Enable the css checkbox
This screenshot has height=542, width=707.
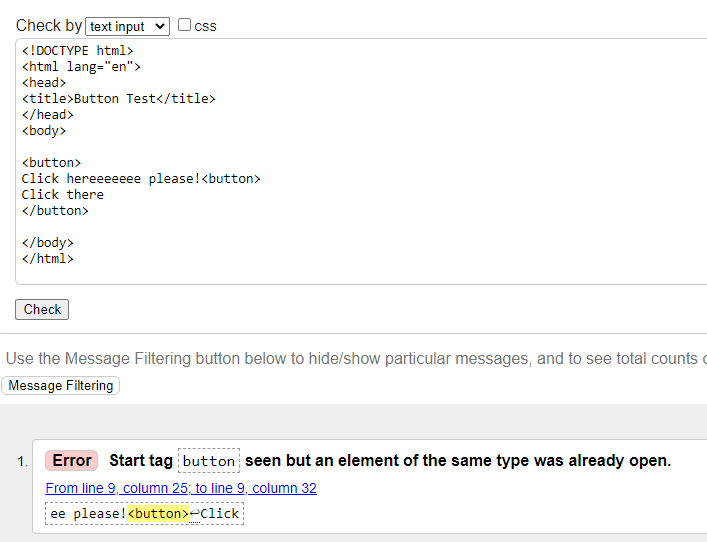184,25
